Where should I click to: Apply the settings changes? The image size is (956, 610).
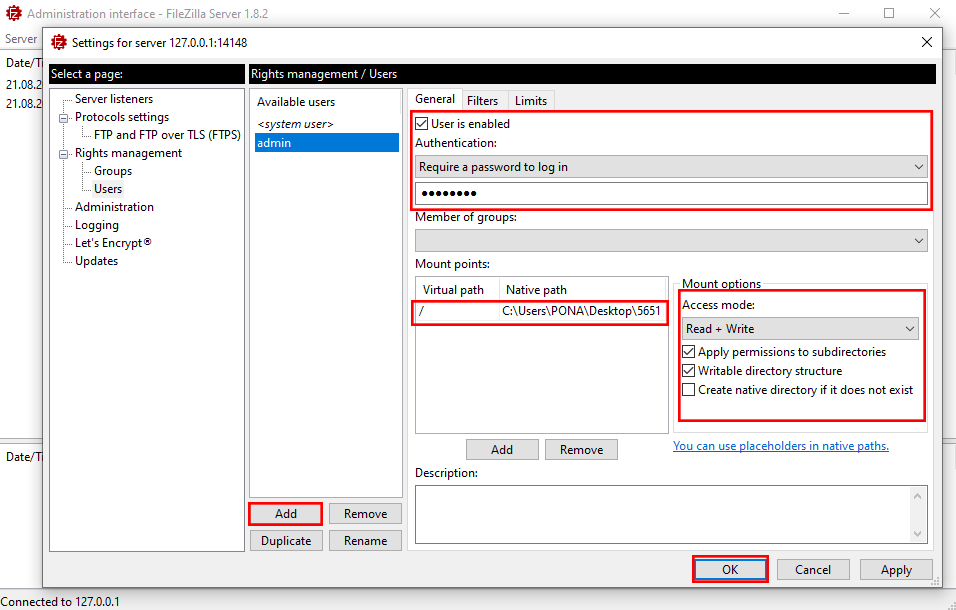click(x=896, y=570)
